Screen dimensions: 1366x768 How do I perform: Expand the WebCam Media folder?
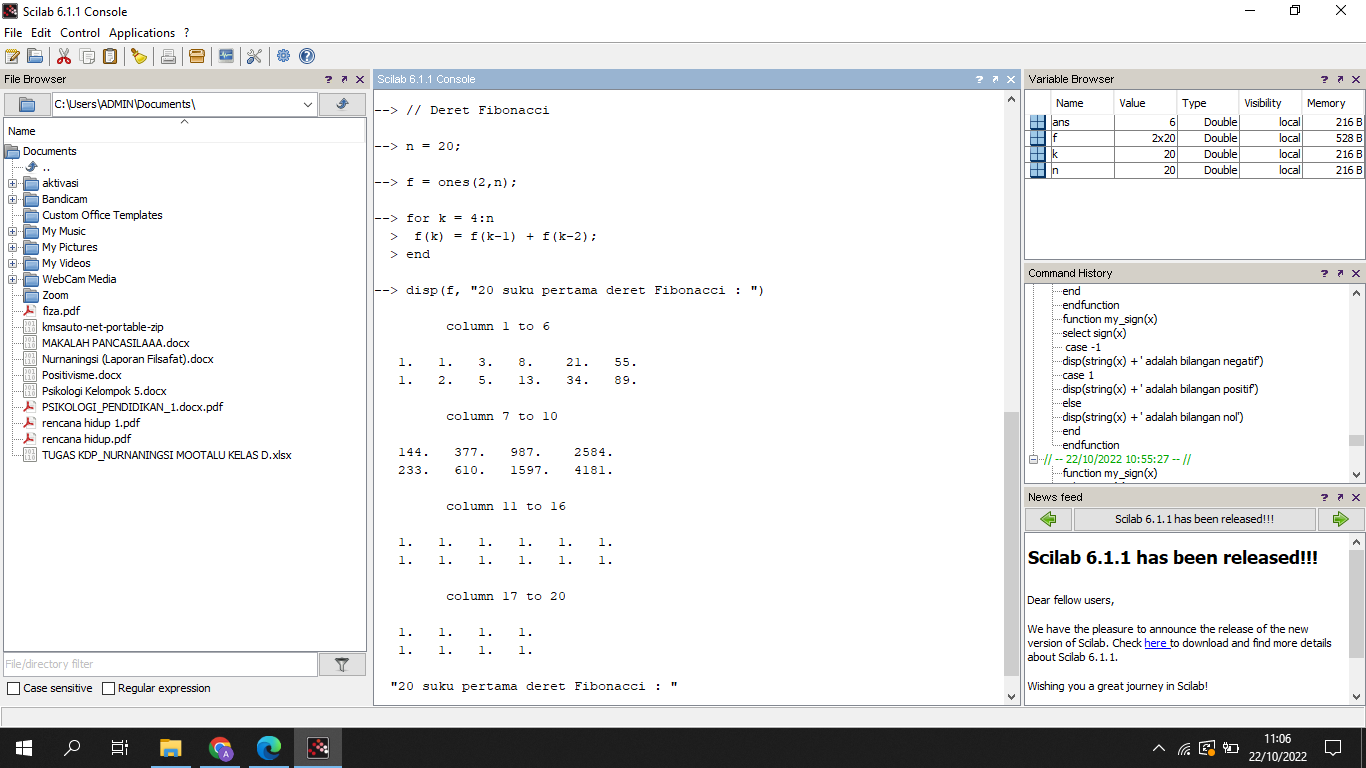click(x=12, y=279)
